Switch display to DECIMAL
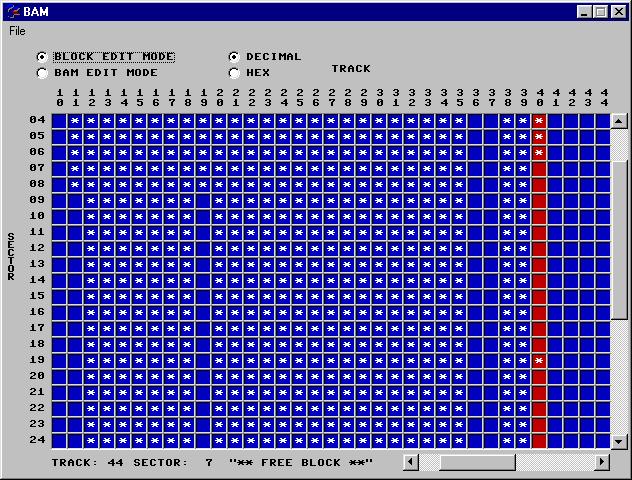632x480 pixels. (234, 57)
